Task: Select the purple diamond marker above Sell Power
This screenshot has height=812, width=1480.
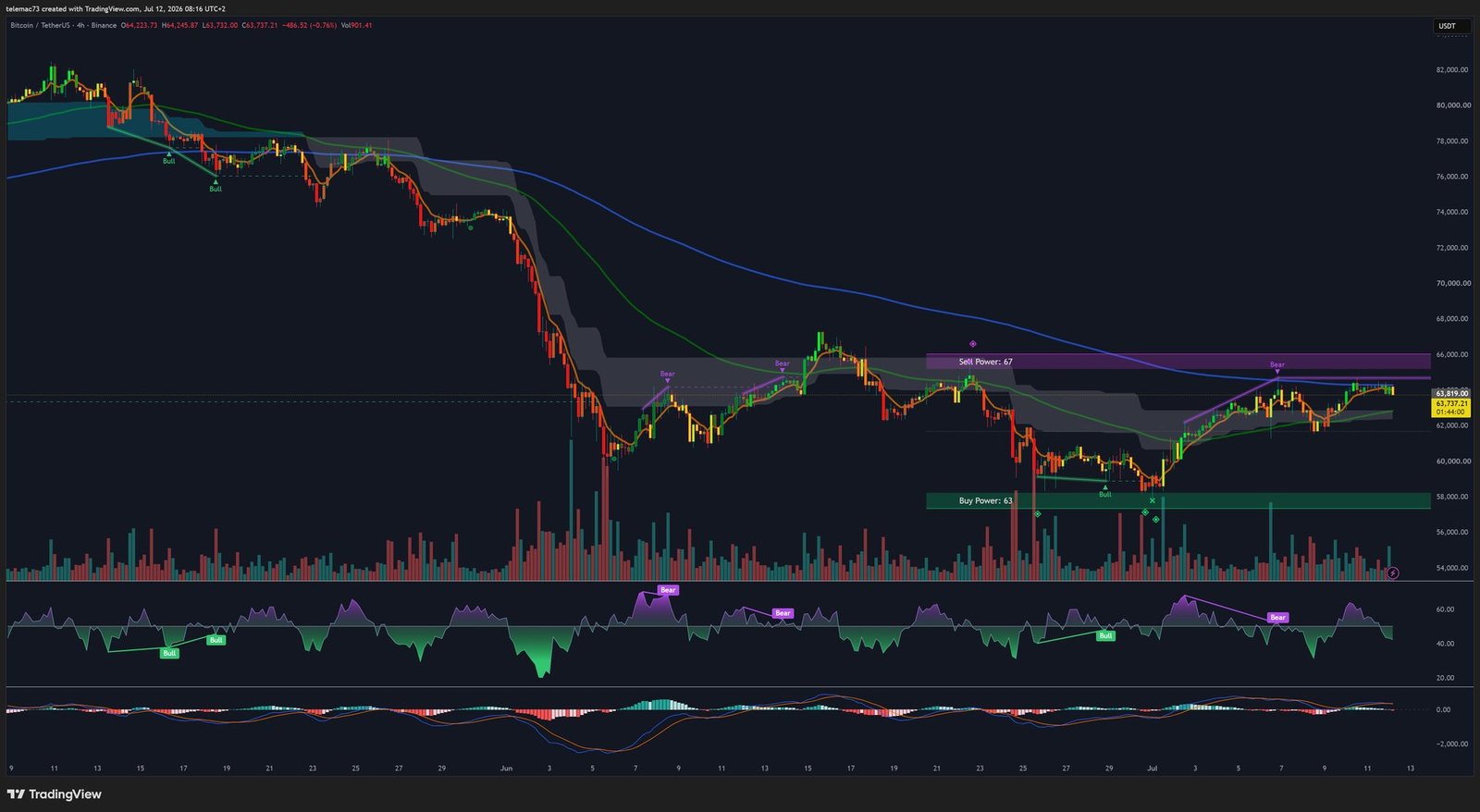Action: pos(972,344)
